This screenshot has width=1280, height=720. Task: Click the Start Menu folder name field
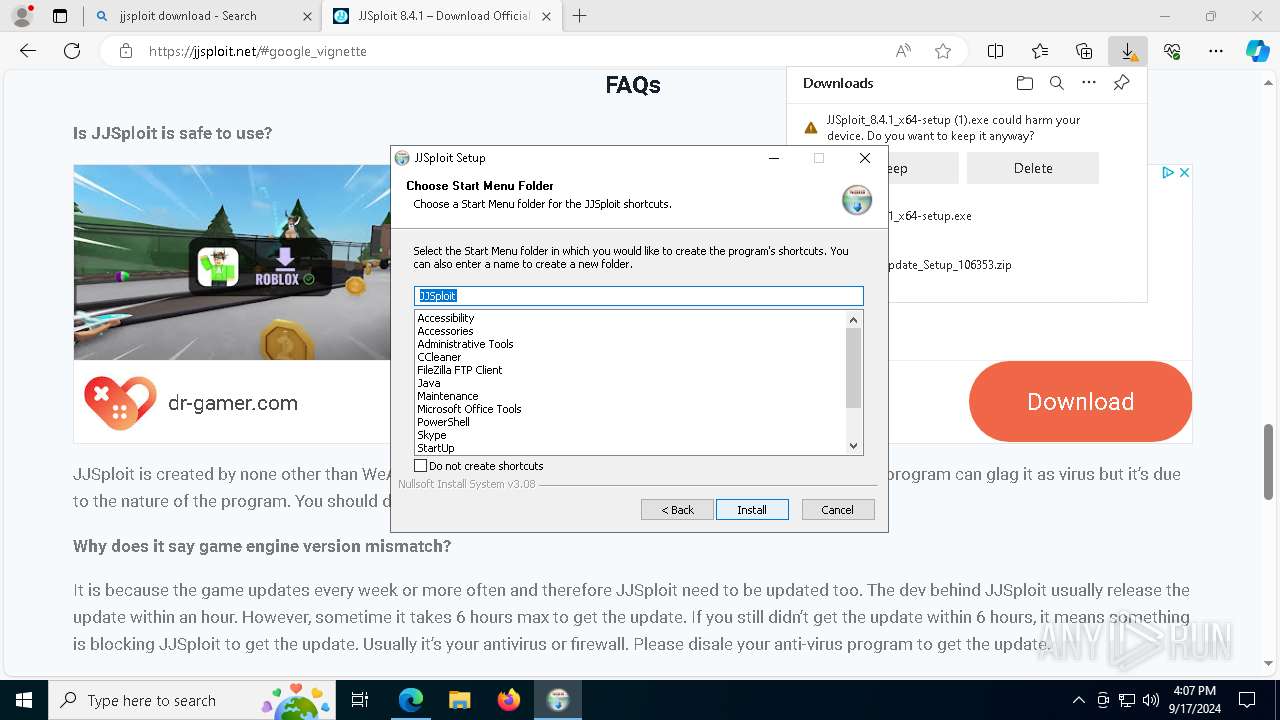(x=639, y=296)
